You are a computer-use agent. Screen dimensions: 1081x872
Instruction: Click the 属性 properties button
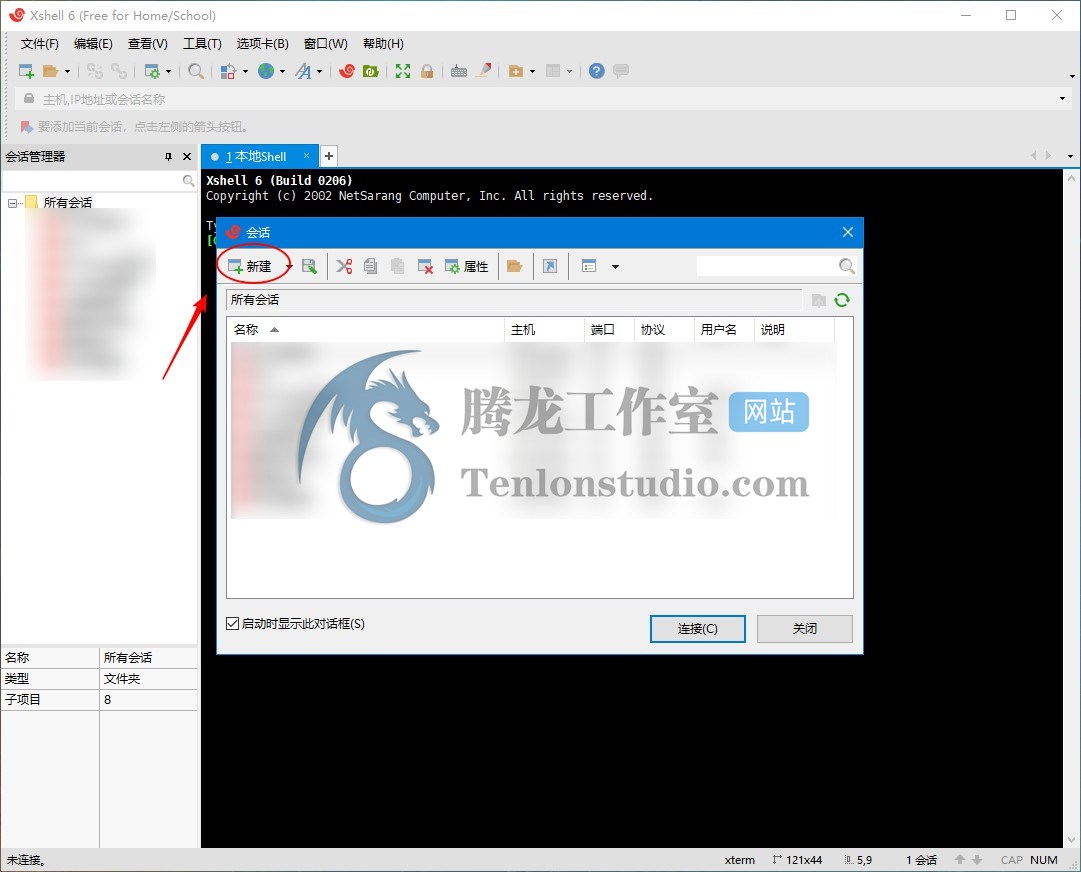tap(467, 266)
